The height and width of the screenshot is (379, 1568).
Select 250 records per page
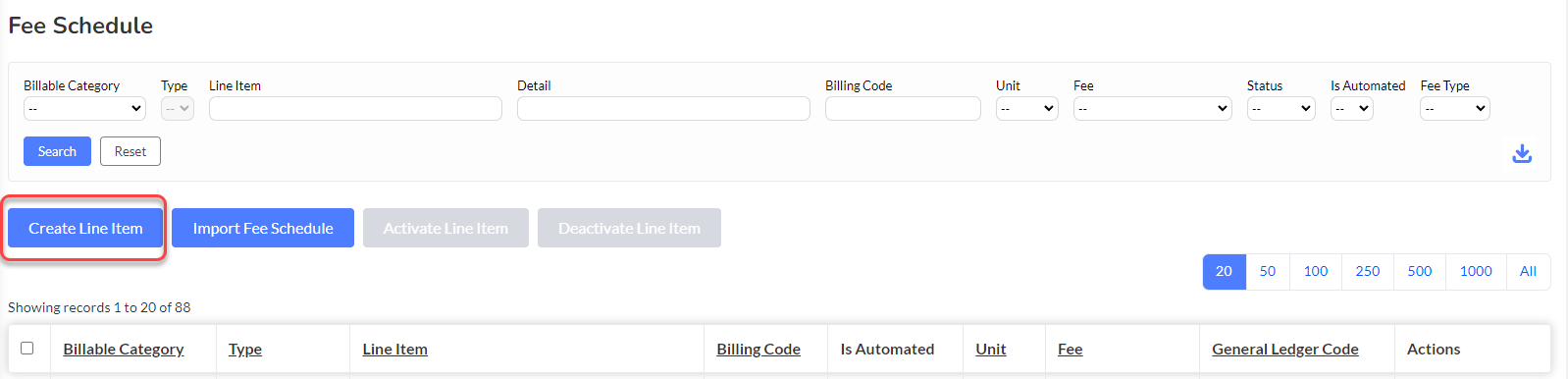[x=1368, y=272]
